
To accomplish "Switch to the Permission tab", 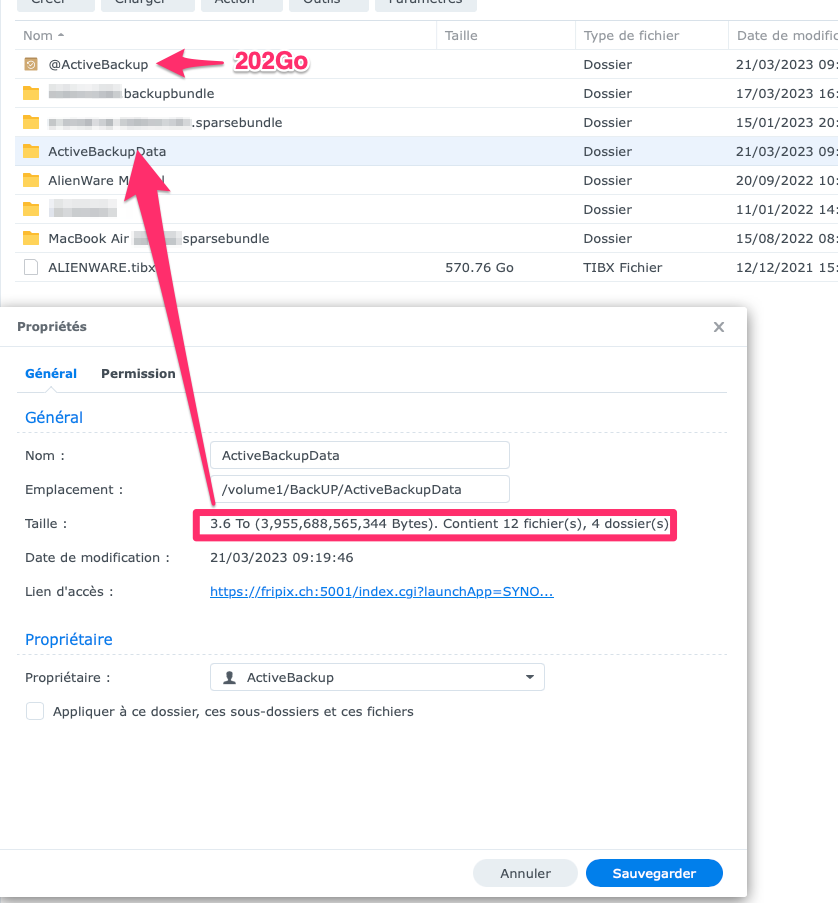I will (x=138, y=373).
